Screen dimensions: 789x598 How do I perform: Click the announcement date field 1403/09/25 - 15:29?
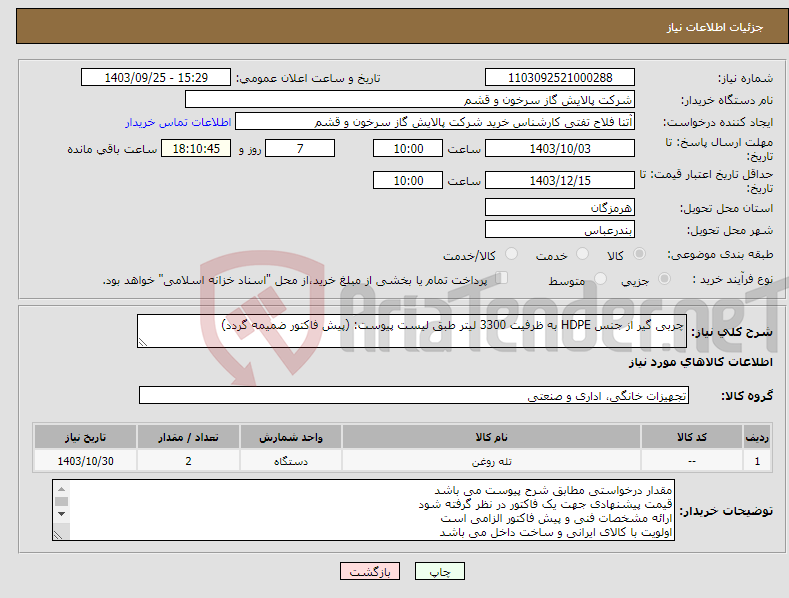156,78
